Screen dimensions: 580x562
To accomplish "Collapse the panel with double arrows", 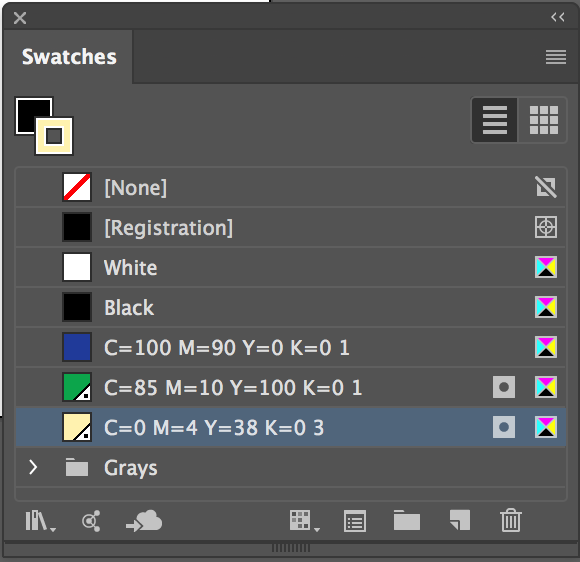I will [557, 17].
